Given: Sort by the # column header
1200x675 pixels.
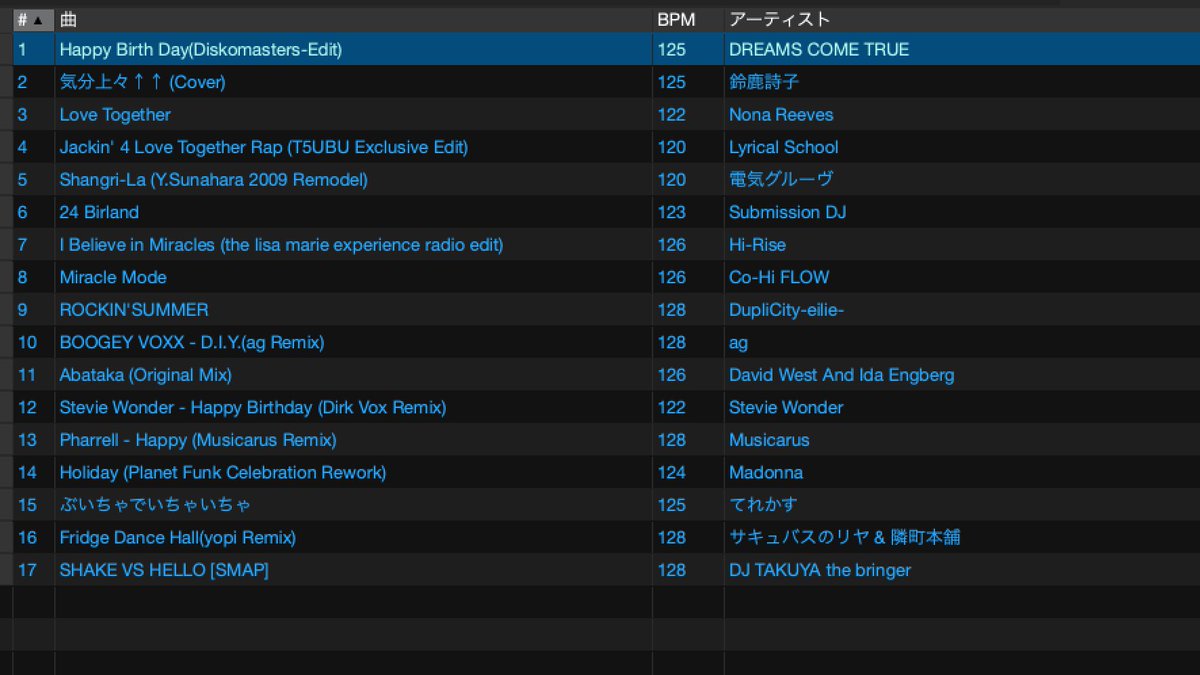Looking at the screenshot, I should pos(33,20).
